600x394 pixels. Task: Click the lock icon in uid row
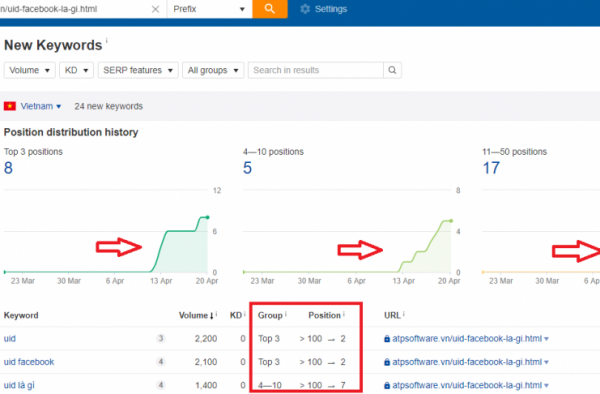tap(387, 339)
